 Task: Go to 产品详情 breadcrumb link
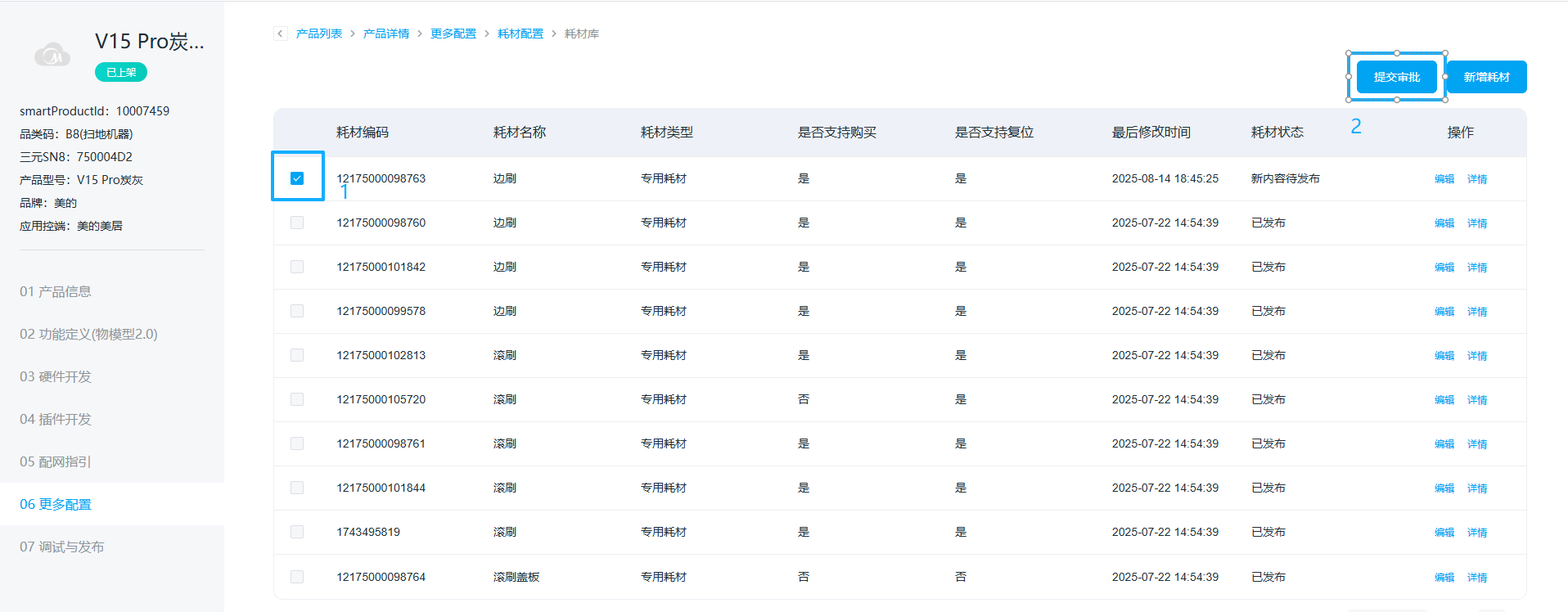pyautogui.click(x=386, y=34)
